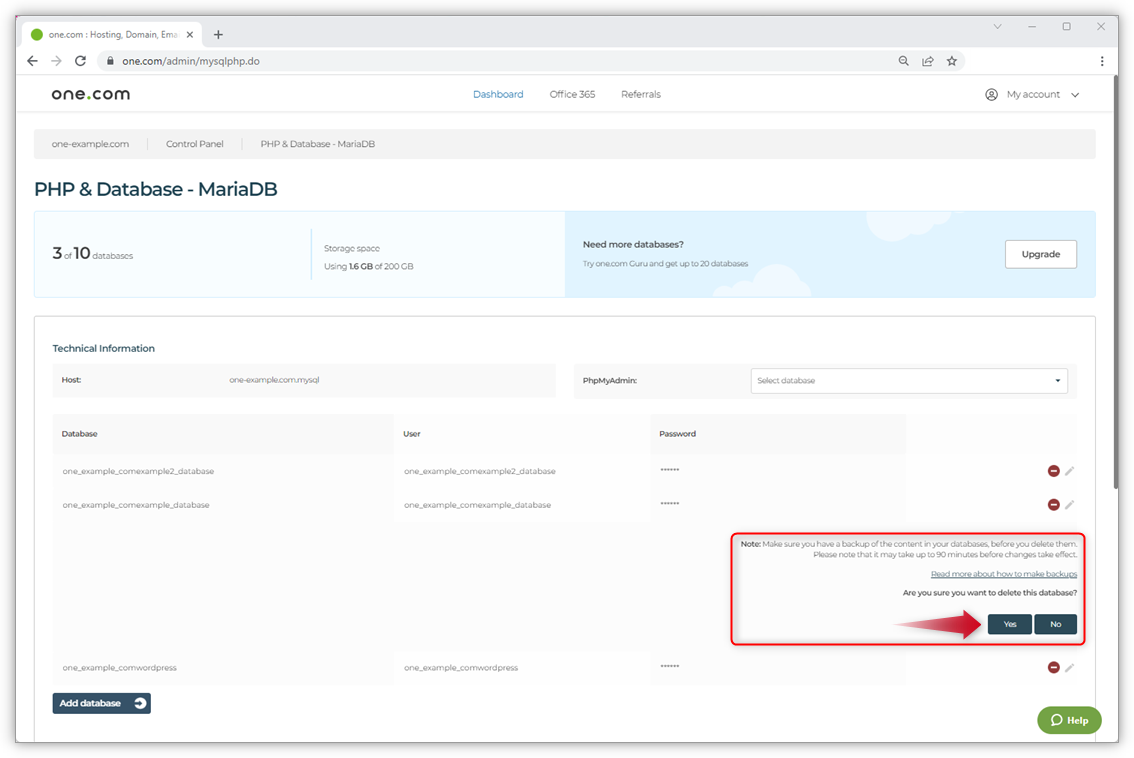Reload the current page
Image resolution: width=1134 pixels, height=758 pixels.
point(80,61)
